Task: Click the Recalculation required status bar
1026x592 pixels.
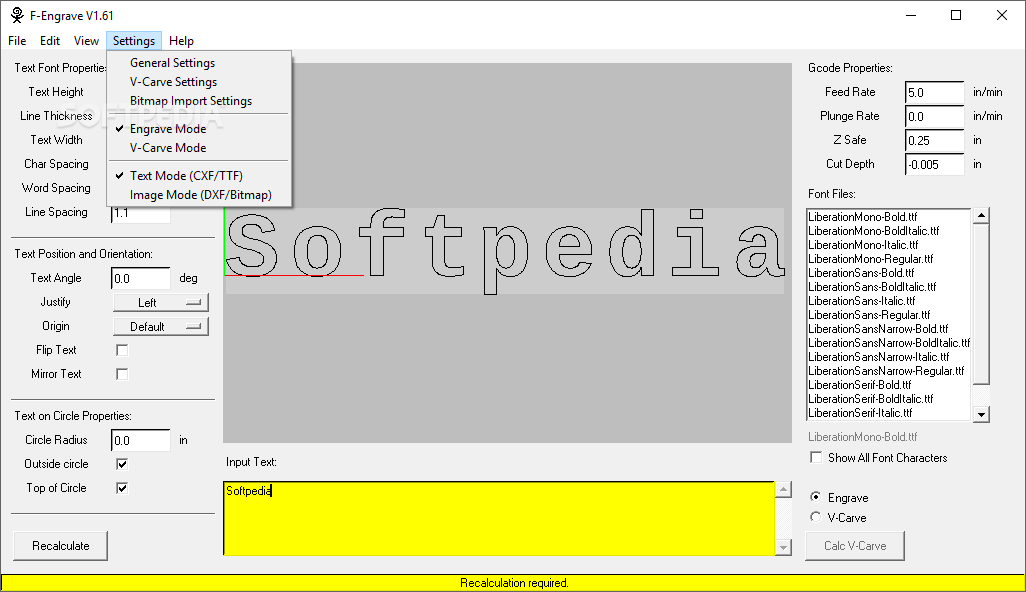Action: coord(513,583)
